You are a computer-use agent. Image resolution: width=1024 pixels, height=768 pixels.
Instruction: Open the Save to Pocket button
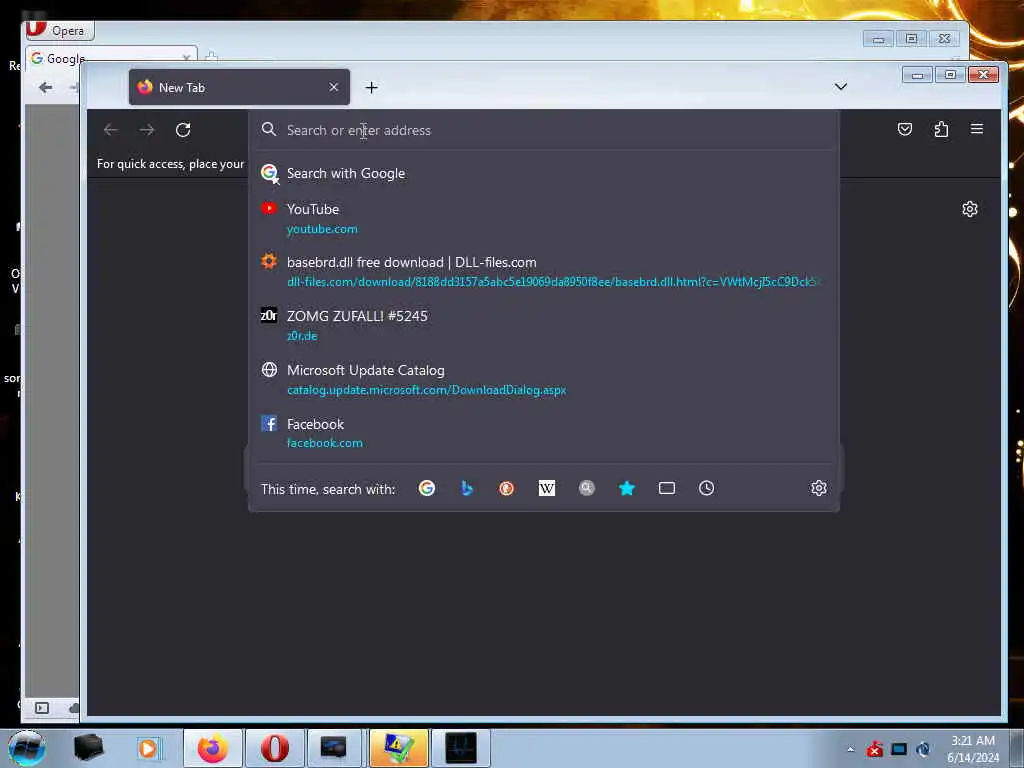pos(904,129)
